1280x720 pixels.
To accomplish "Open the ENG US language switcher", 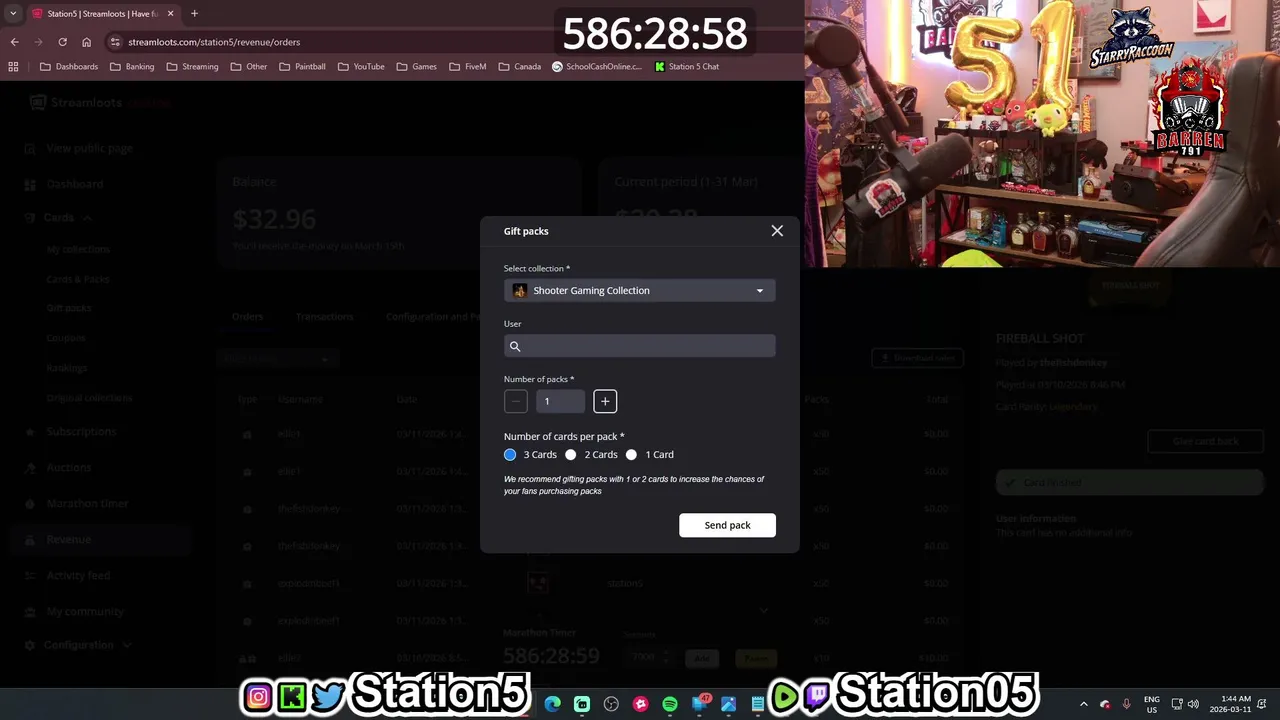I will (x=1152, y=704).
